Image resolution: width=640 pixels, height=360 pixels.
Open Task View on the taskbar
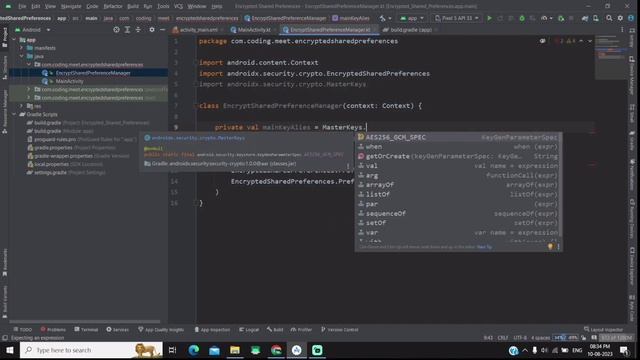pyautogui.click(x=173, y=350)
